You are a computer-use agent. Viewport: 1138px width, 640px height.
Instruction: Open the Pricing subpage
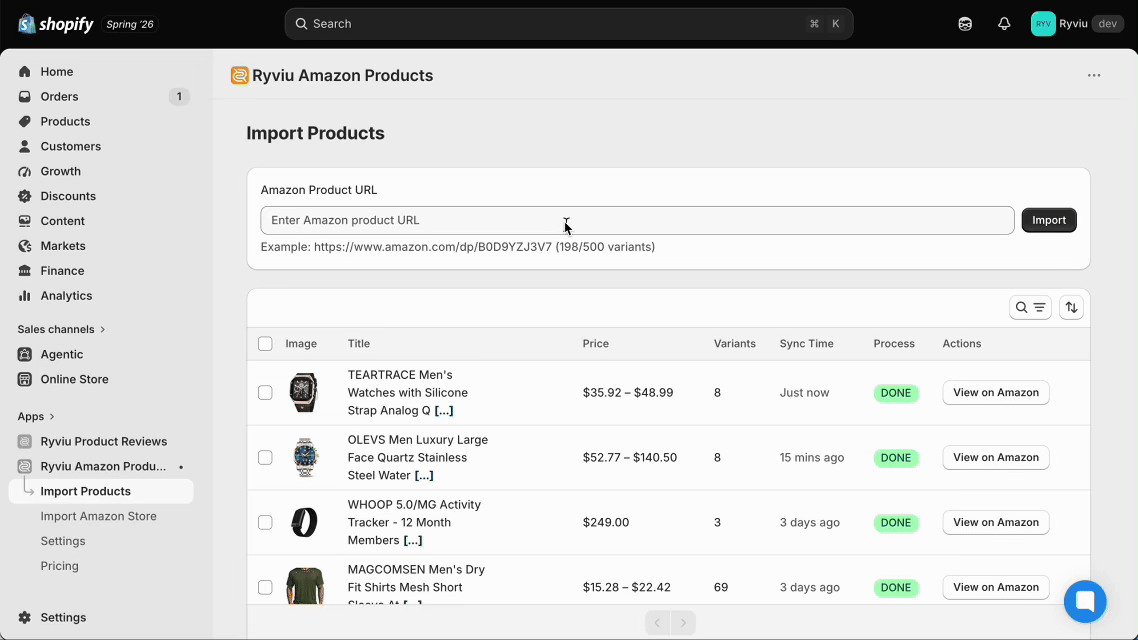60,566
